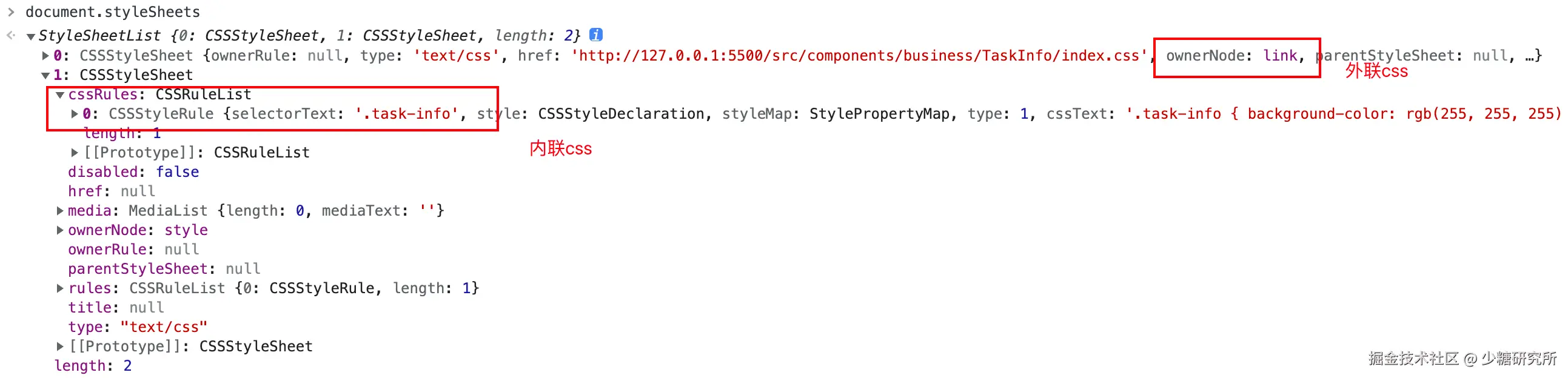Collapse the second CSSStyleSheet entry 1
Screen dimensions: 1568x378
click(x=45, y=75)
